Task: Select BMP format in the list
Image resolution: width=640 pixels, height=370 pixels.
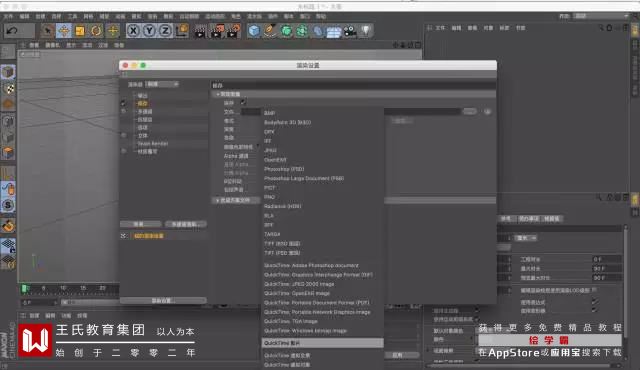Action: point(269,113)
